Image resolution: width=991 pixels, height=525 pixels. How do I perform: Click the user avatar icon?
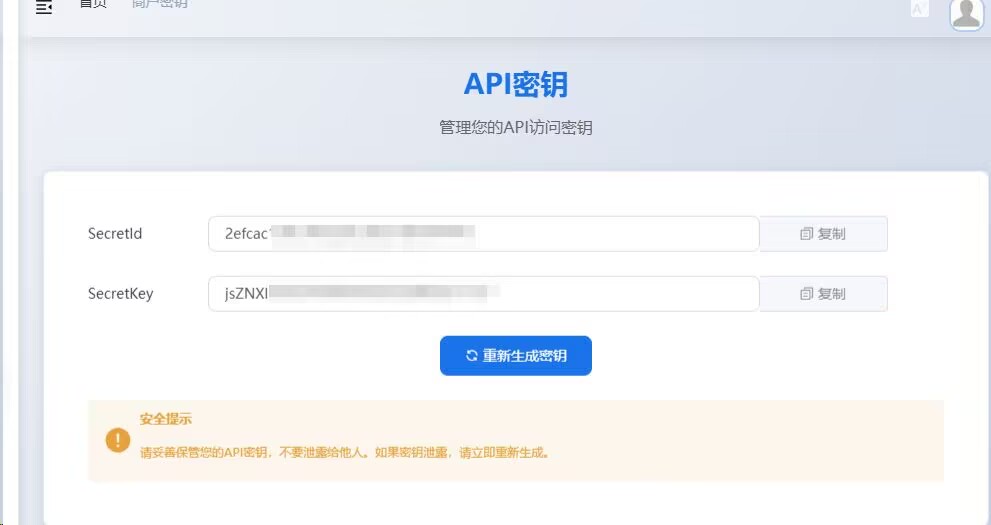(x=966, y=11)
